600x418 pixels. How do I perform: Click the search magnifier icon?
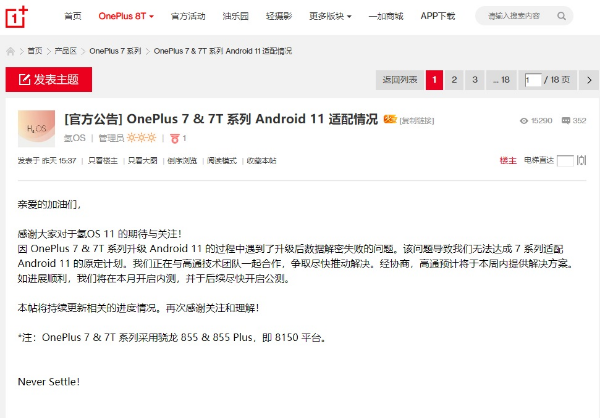(x=561, y=16)
